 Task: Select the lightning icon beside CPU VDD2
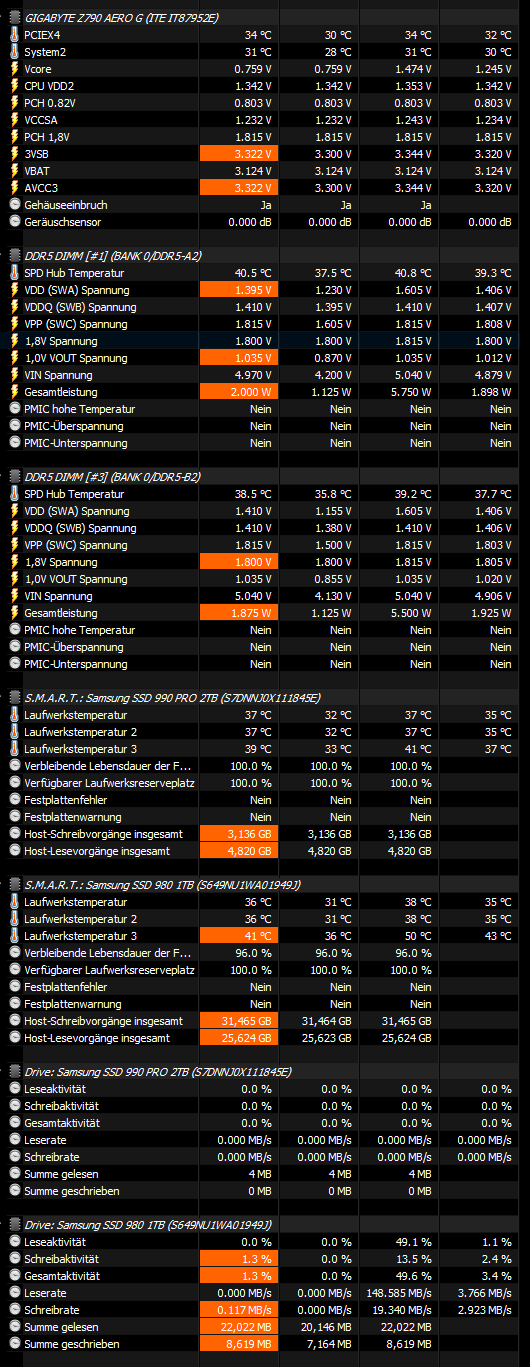point(14,86)
